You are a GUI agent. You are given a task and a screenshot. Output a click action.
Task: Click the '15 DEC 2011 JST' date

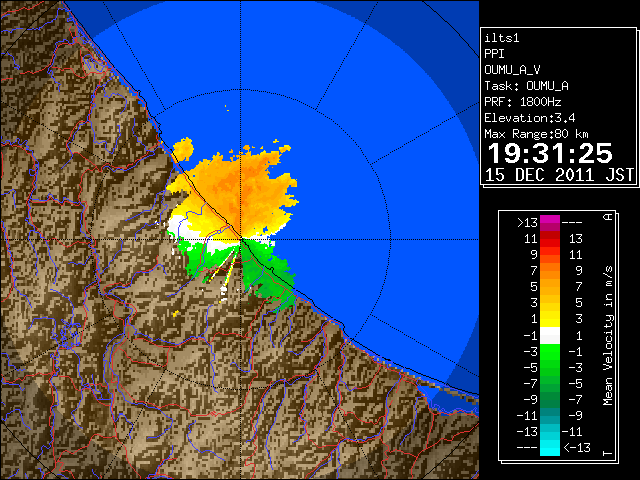559,175
